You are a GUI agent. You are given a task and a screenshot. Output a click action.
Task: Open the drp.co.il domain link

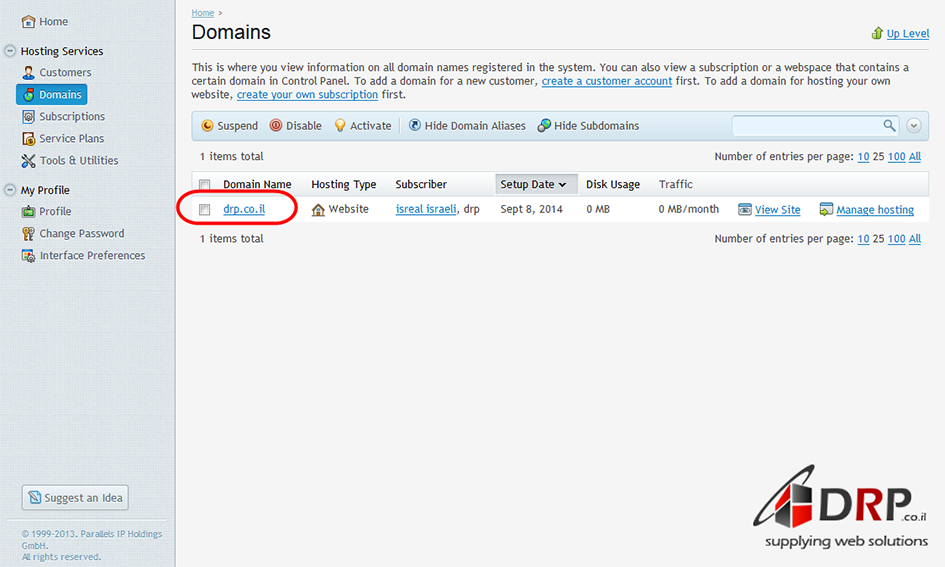pos(244,210)
